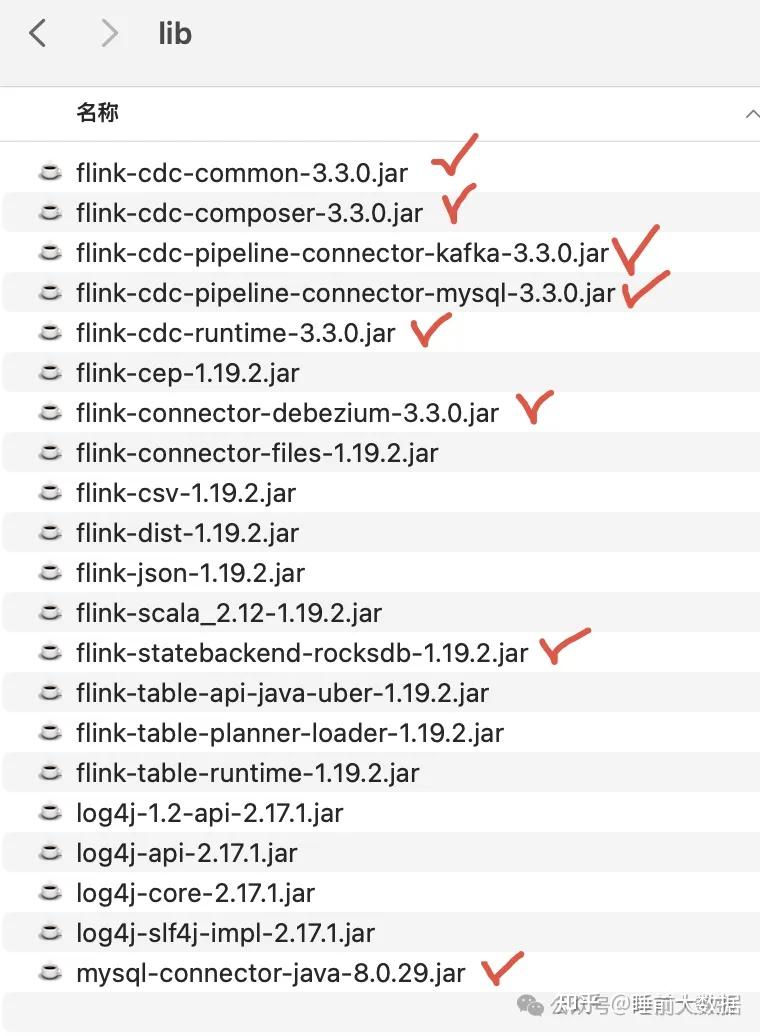Click the sort chevron on the 名称 column

pyautogui.click(x=752, y=113)
